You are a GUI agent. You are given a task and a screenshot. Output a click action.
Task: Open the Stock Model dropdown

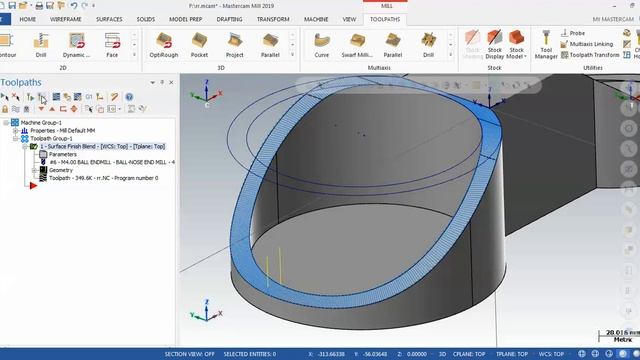pyautogui.click(x=516, y=44)
